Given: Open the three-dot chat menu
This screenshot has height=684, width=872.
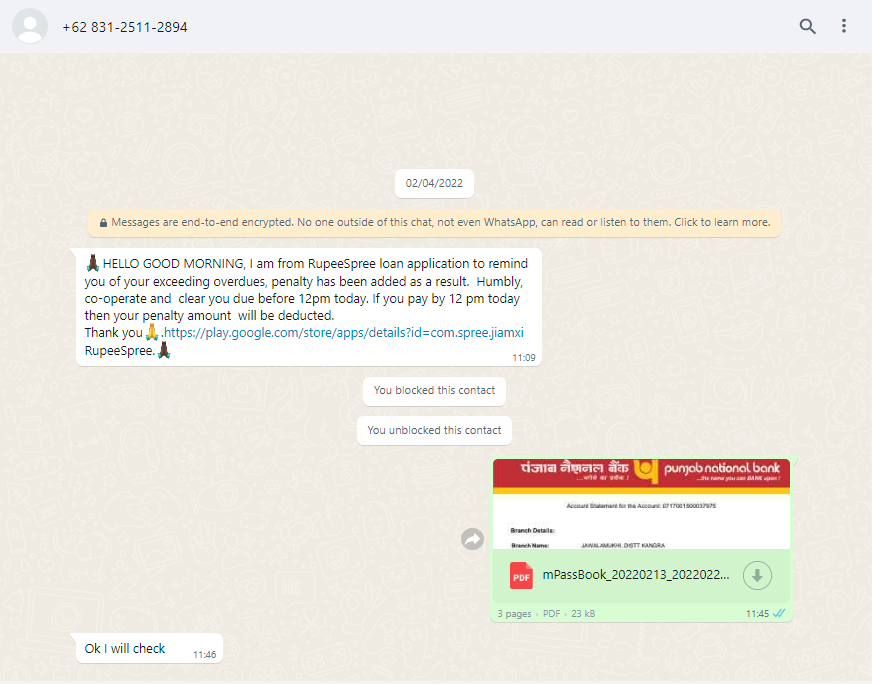Looking at the screenshot, I should pos(844,27).
